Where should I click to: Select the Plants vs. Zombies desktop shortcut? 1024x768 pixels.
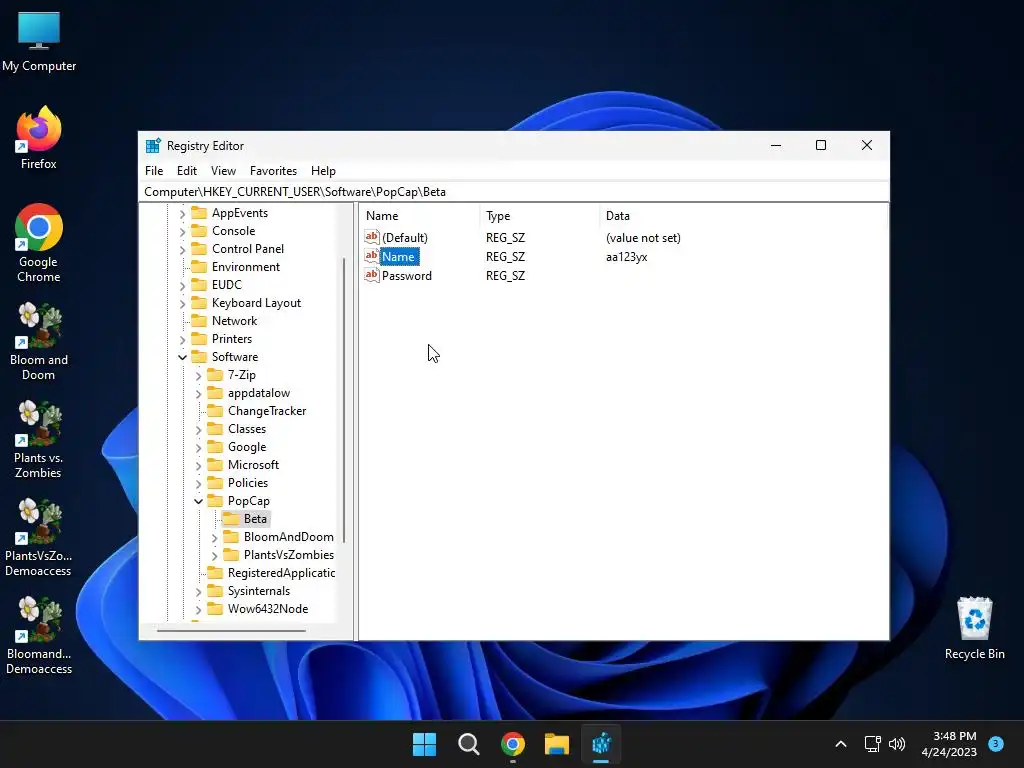coord(39,440)
